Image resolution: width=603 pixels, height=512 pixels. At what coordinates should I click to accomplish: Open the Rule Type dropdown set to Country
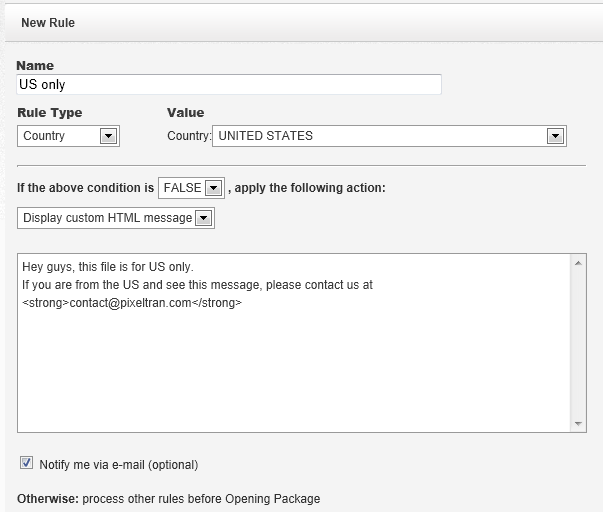(68, 136)
